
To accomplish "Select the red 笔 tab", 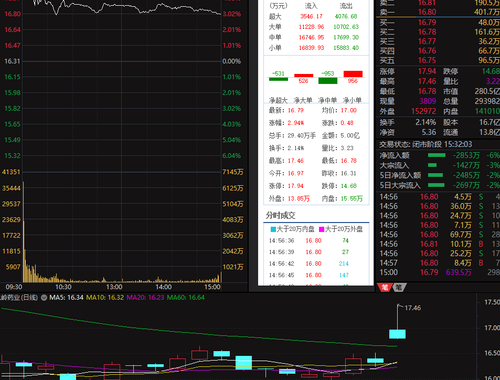I will [x=385, y=287].
